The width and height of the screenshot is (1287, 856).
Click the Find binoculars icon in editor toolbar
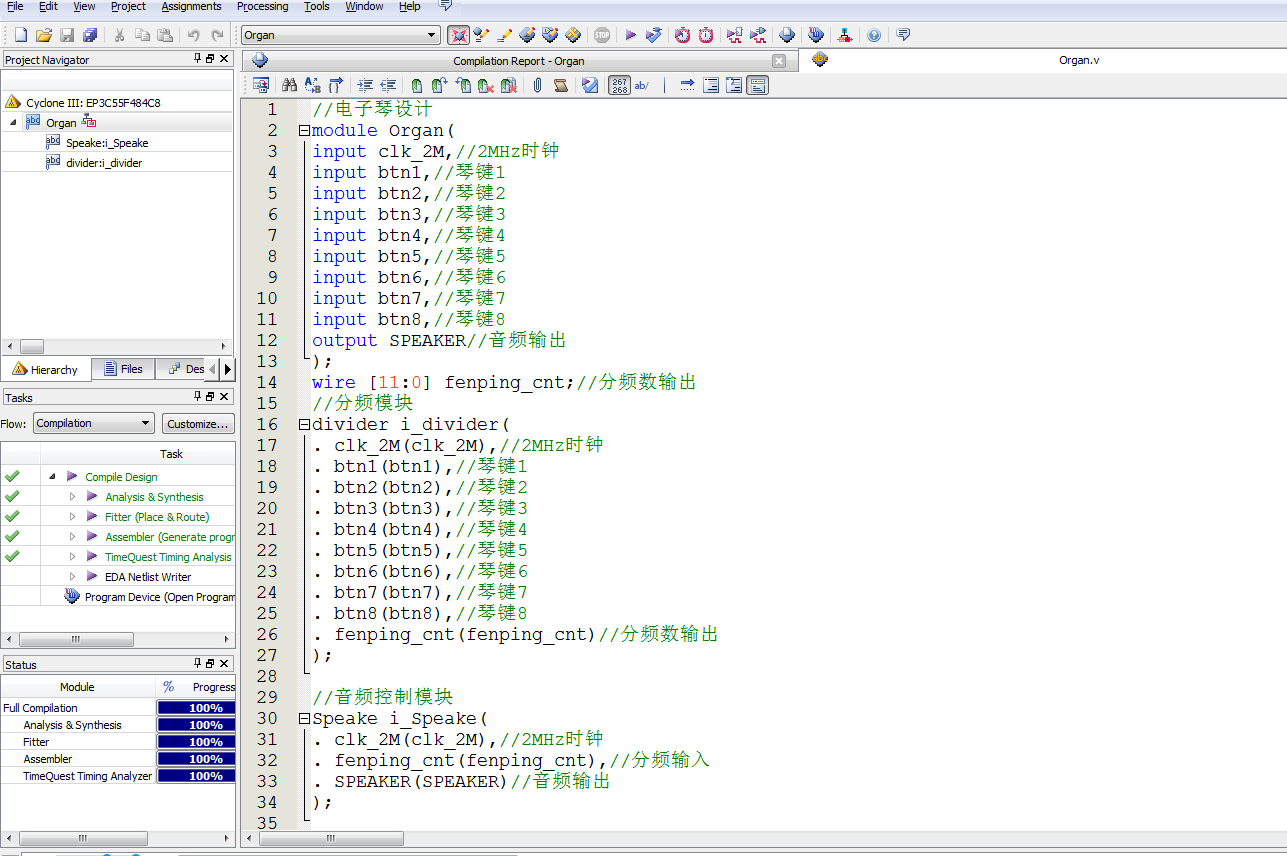click(x=289, y=86)
